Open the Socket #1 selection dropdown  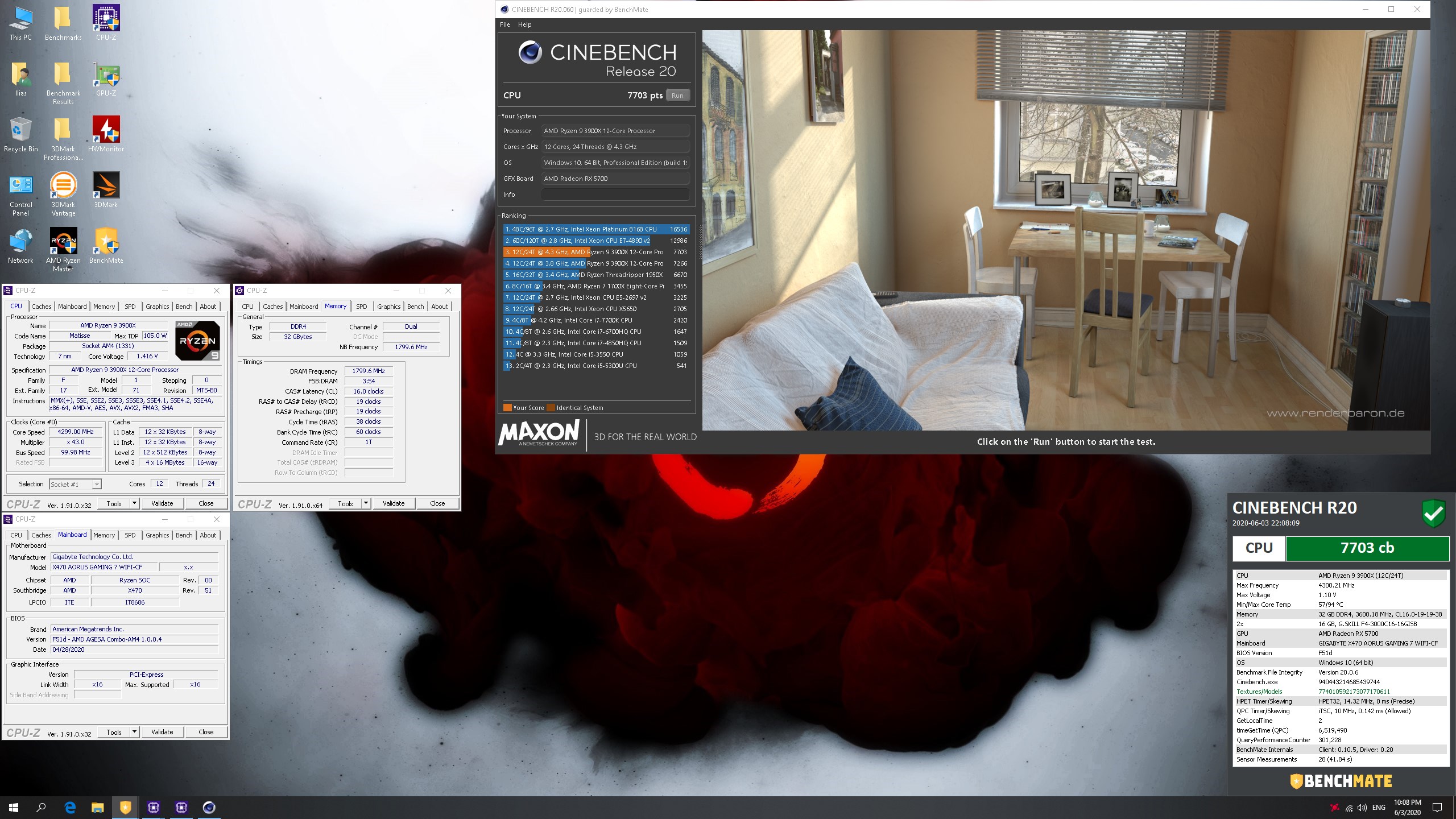point(75,484)
